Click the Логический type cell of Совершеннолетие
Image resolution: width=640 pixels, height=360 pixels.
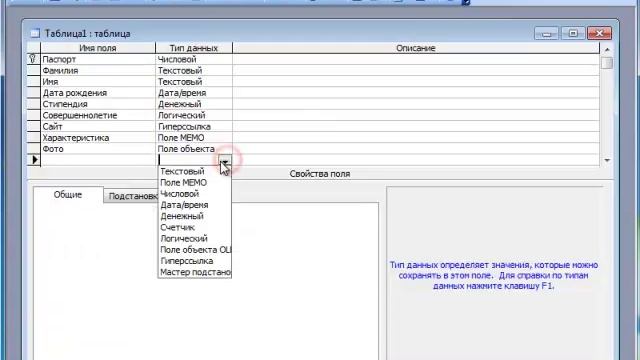point(194,116)
